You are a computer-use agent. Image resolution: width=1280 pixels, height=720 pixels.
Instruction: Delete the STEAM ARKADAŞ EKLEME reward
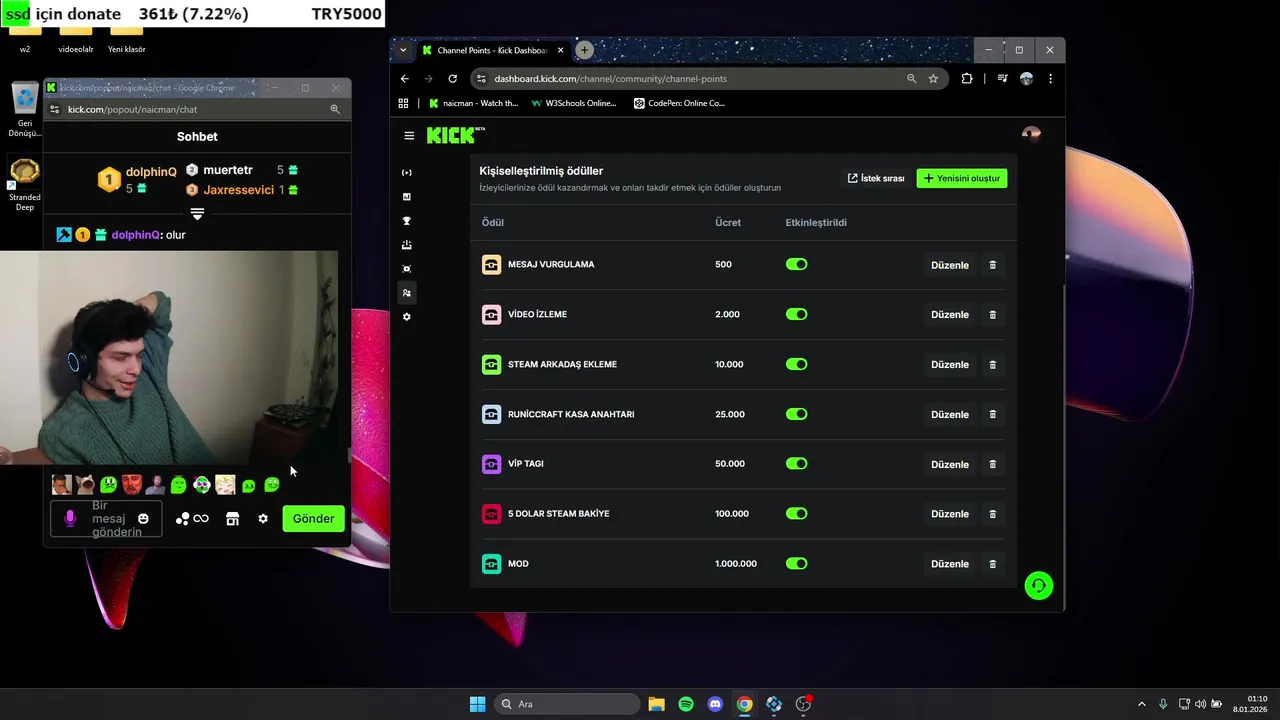pos(992,365)
